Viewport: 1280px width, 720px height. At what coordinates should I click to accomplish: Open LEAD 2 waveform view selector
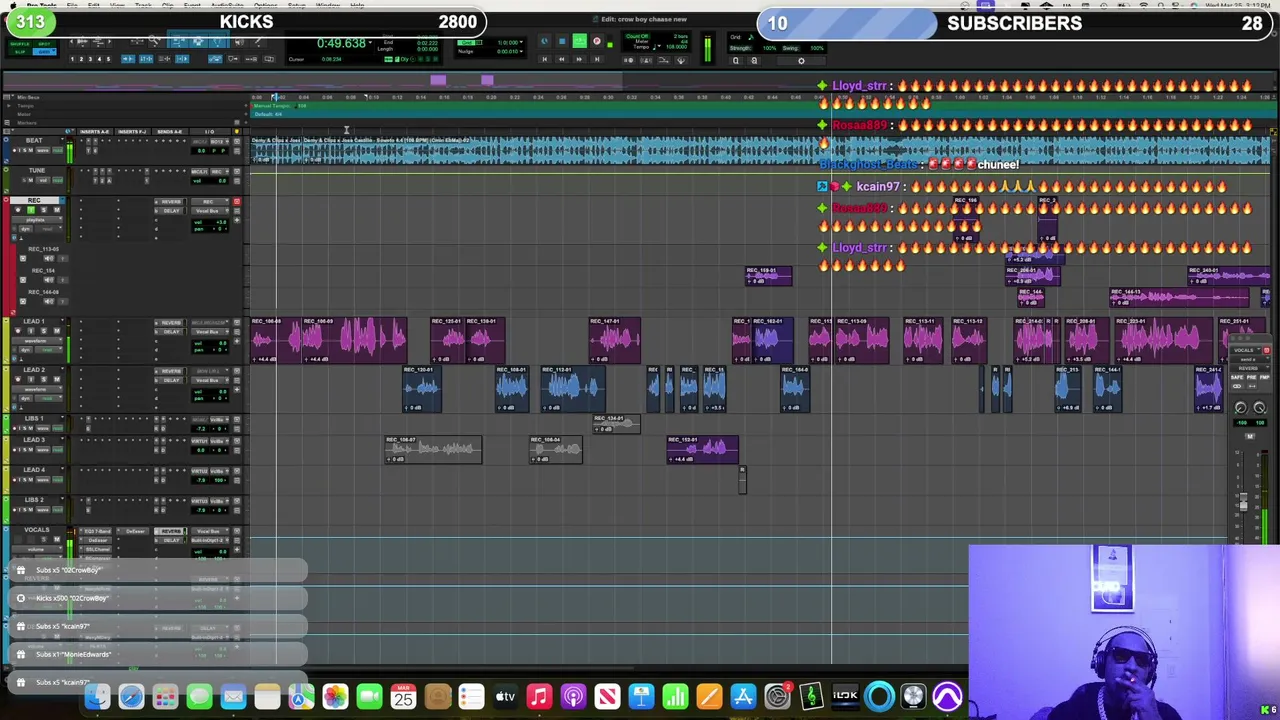tap(37, 389)
